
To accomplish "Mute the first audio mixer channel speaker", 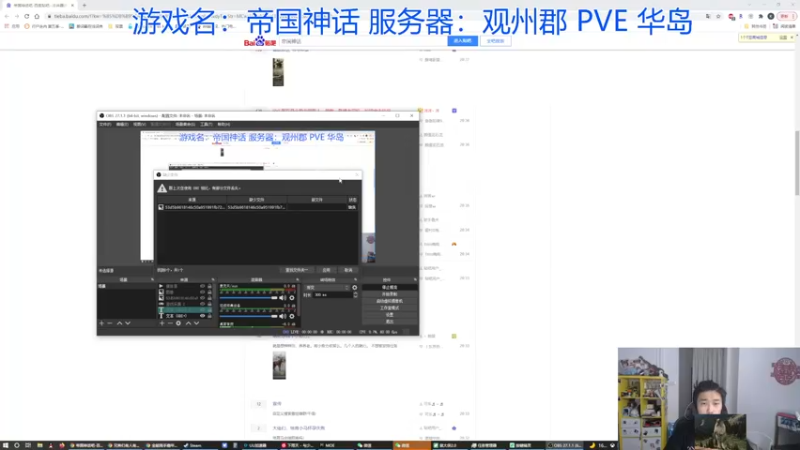I will (x=283, y=298).
